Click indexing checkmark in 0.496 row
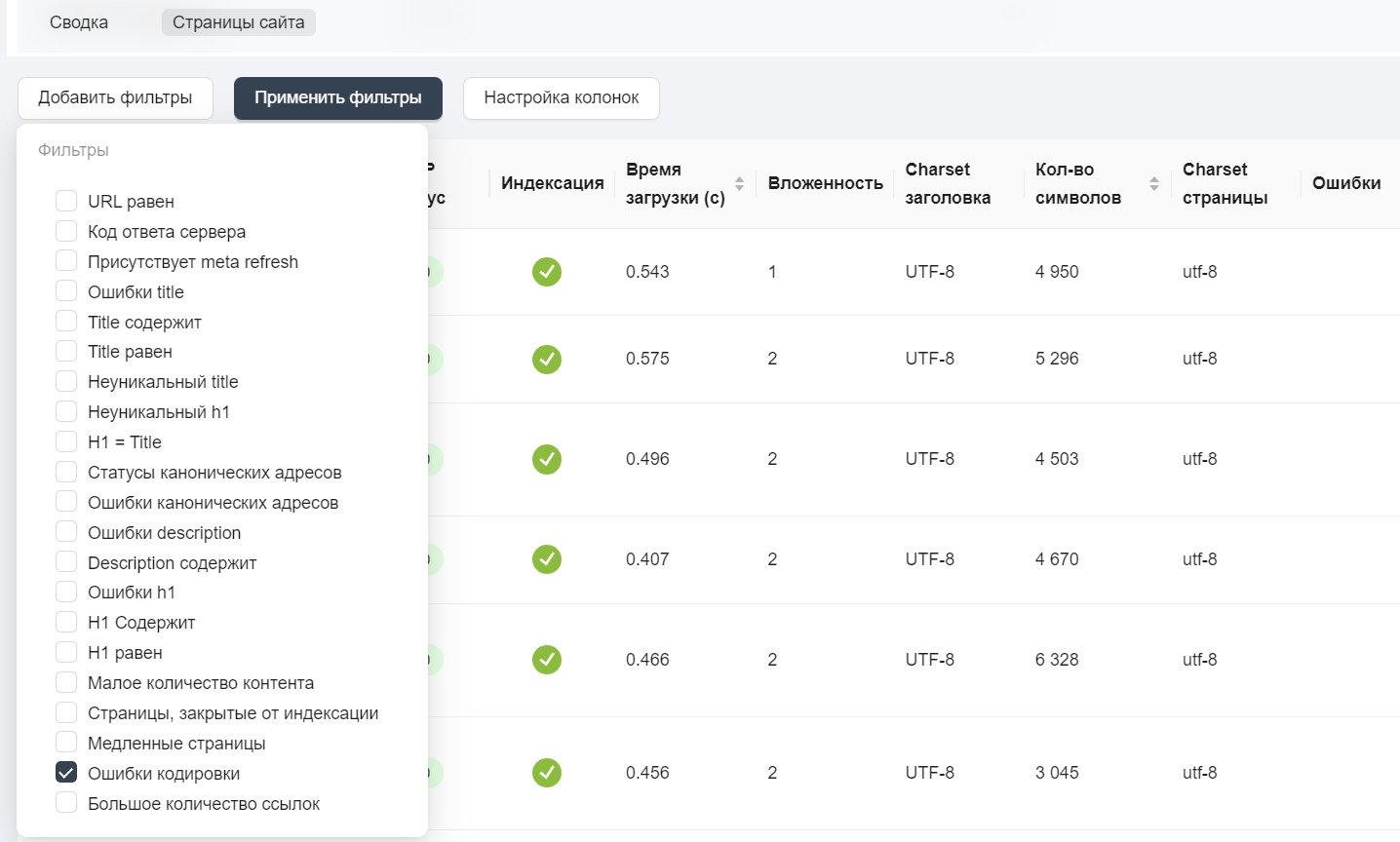Screen dimensions: 1400x842 coord(547,459)
